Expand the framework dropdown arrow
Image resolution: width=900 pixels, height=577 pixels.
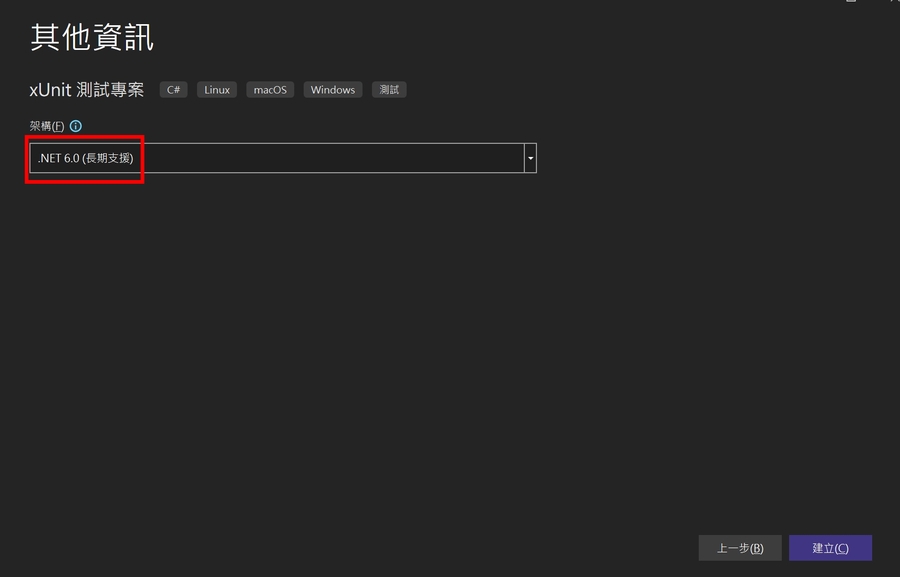(531, 158)
